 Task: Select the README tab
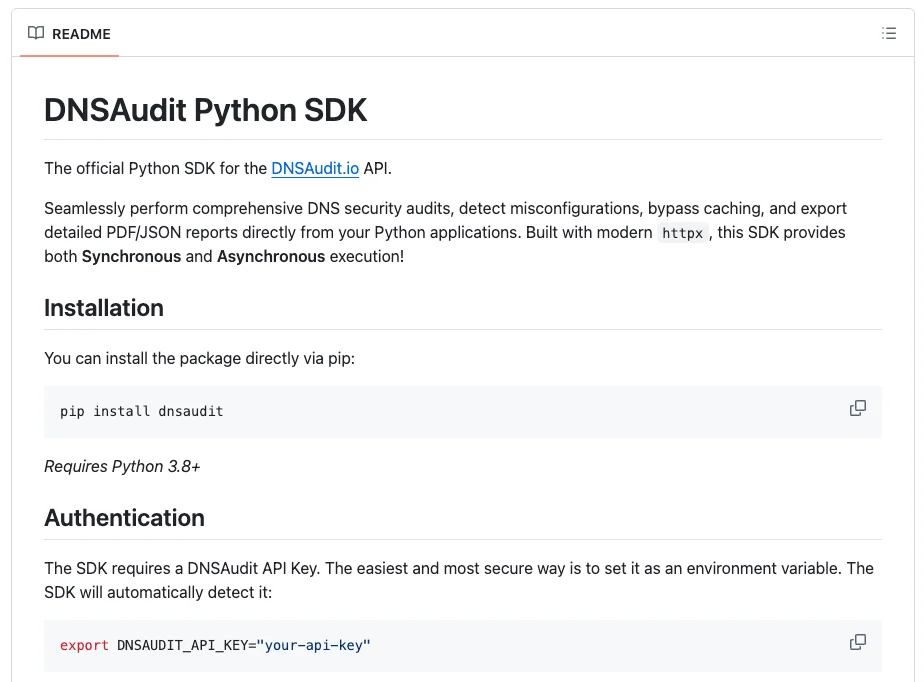tap(70, 34)
